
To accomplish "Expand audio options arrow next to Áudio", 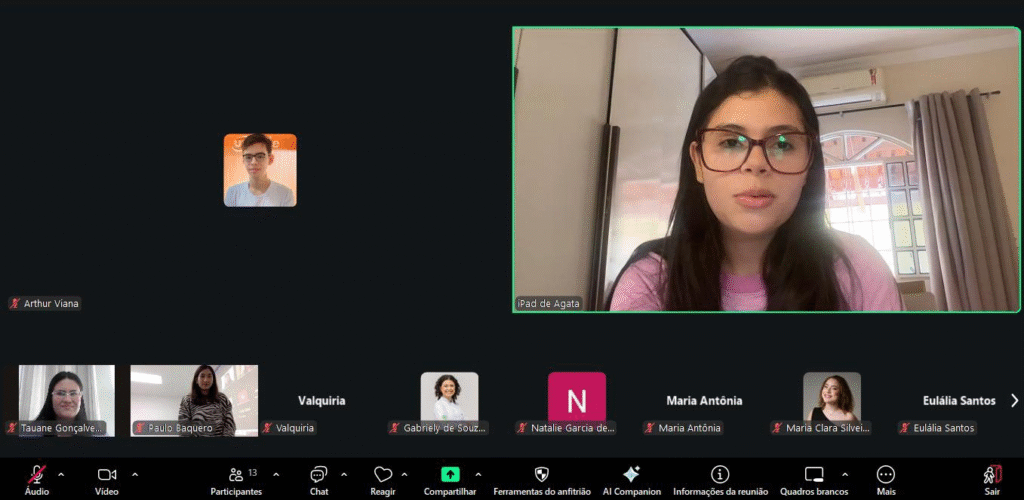I will pyautogui.click(x=61, y=474).
